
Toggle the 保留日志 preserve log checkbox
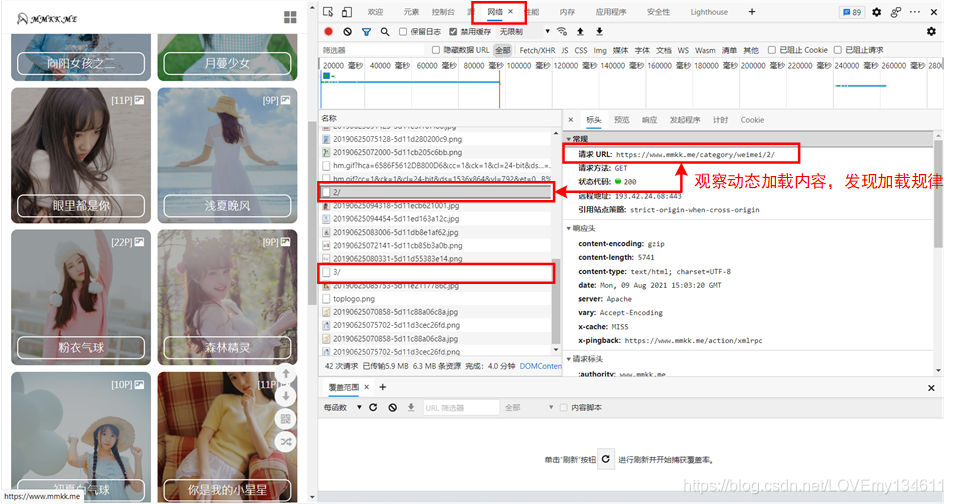[x=403, y=32]
